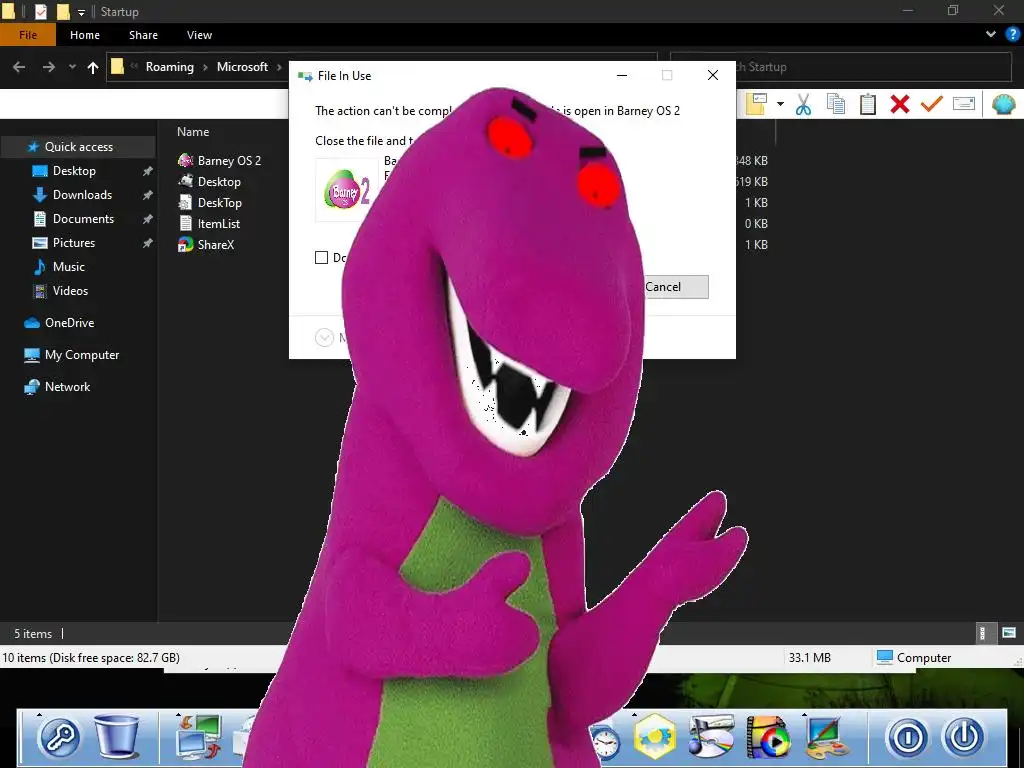
Task: Open the quick access toolbar dropdown
Action: pos(82,12)
